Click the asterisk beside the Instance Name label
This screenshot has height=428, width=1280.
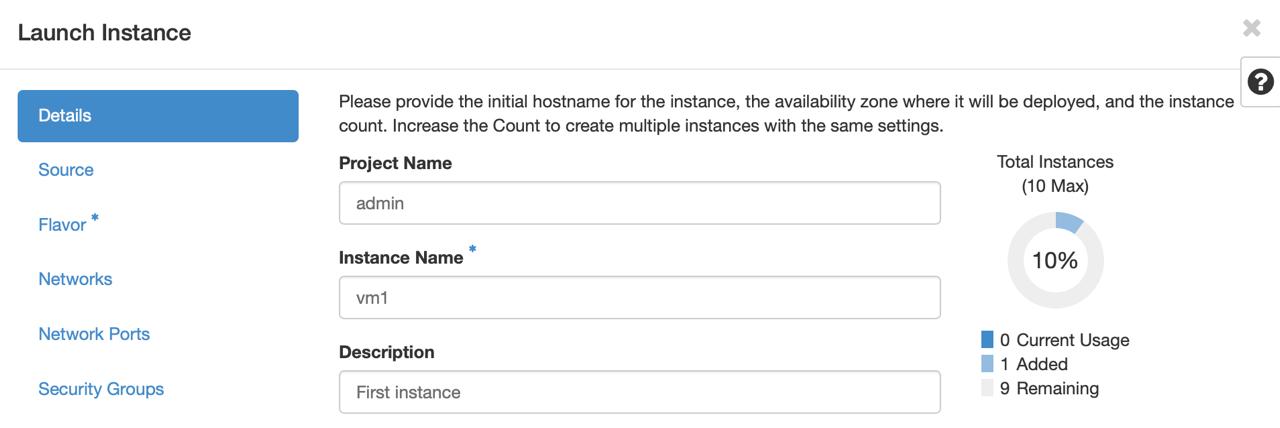coord(473,250)
